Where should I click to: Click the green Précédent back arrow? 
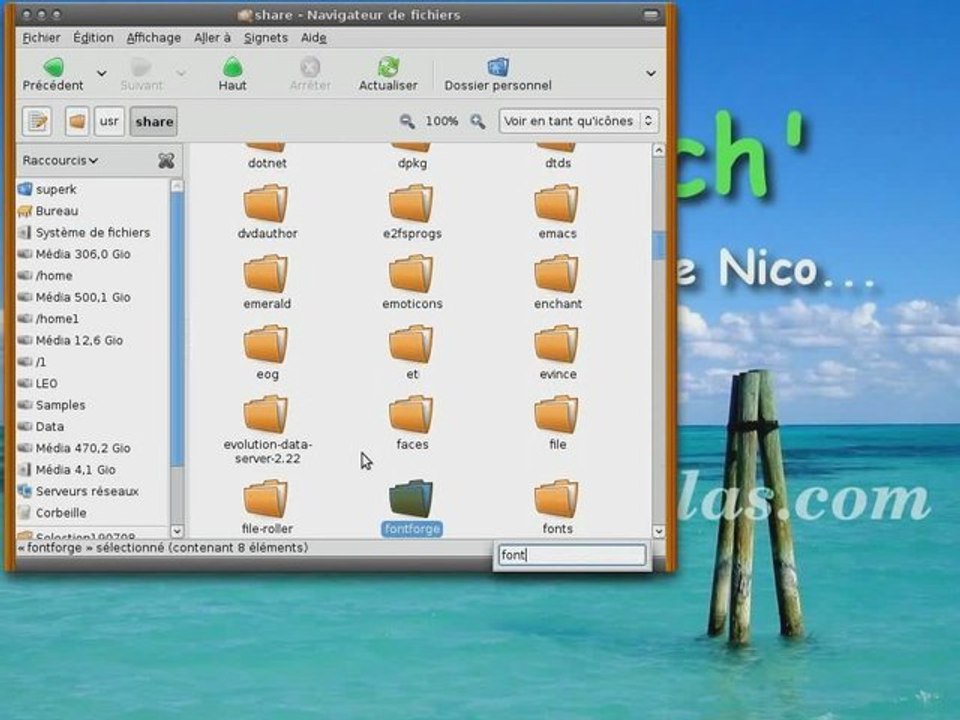(x=53, y=67)
